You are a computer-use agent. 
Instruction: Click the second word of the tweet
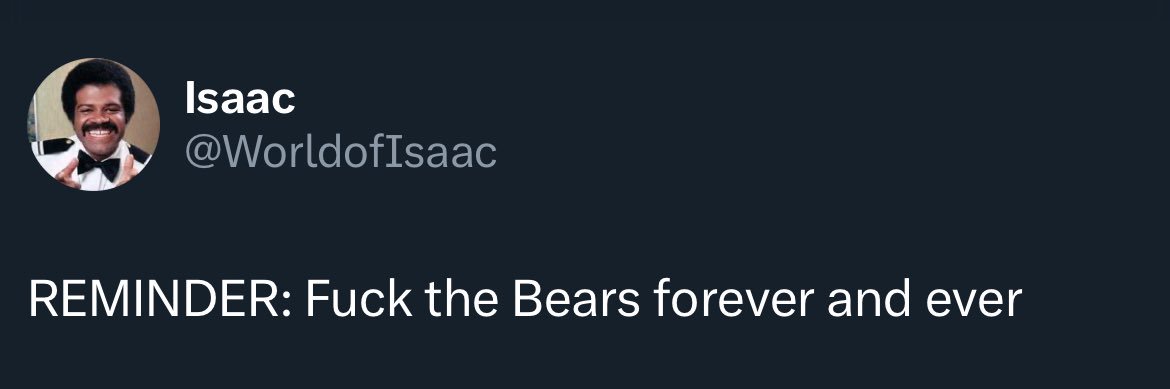tap(358, 299)
